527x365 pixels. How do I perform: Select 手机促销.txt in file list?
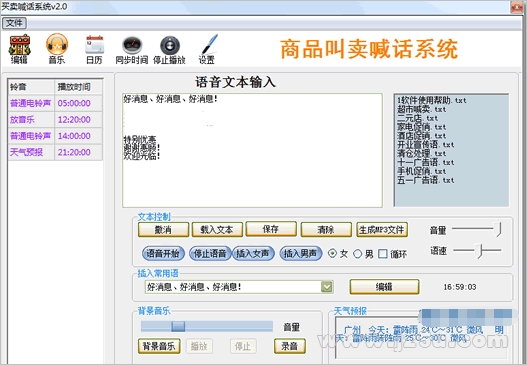click(x=421, y=171)
